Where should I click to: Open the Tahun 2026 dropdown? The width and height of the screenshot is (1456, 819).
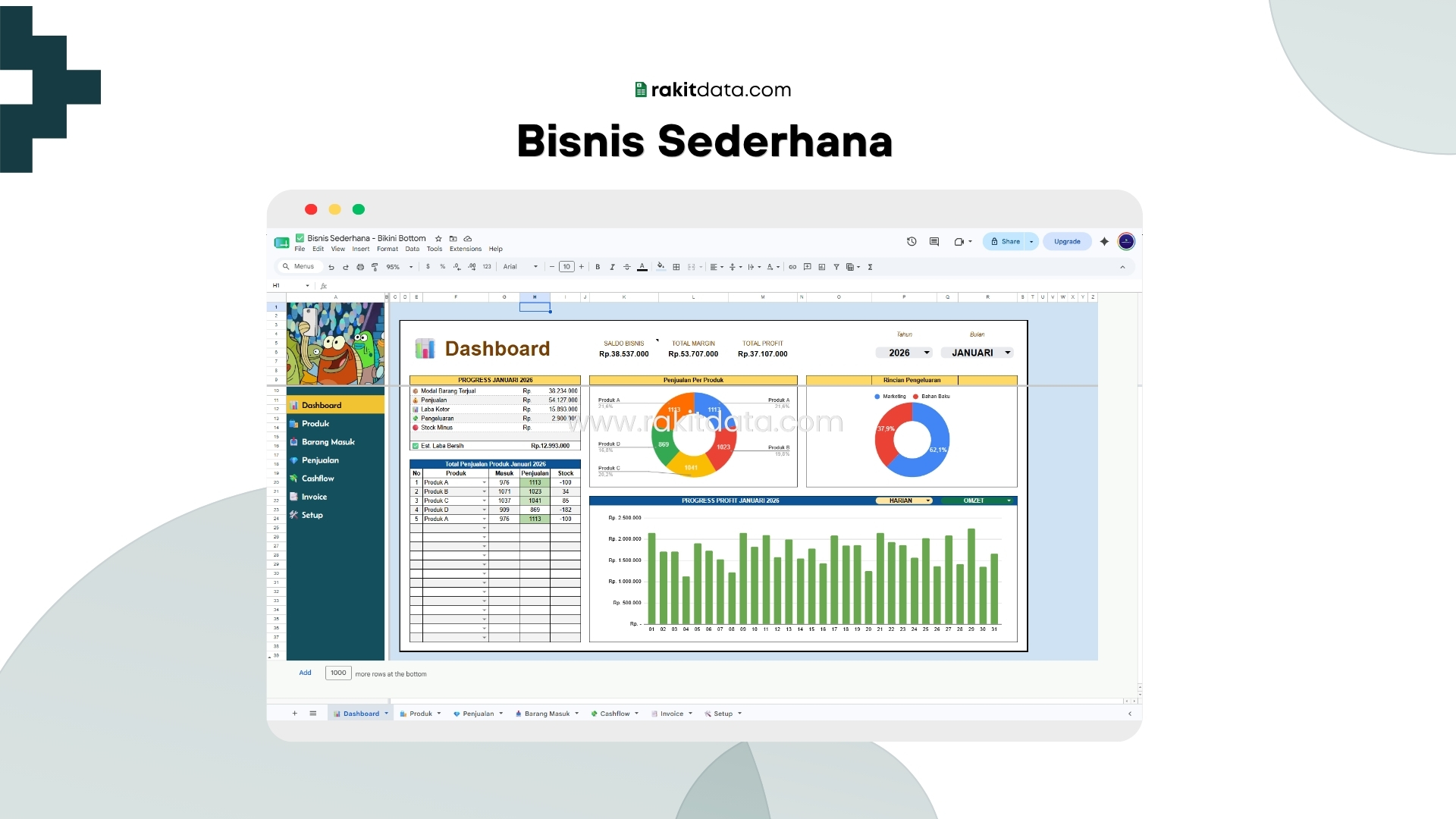click(903, 353)
